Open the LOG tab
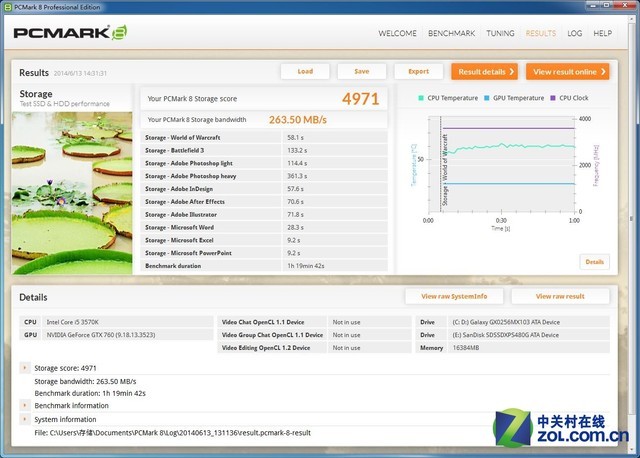This screenshot has height=458, width=640. pos(574,33)
